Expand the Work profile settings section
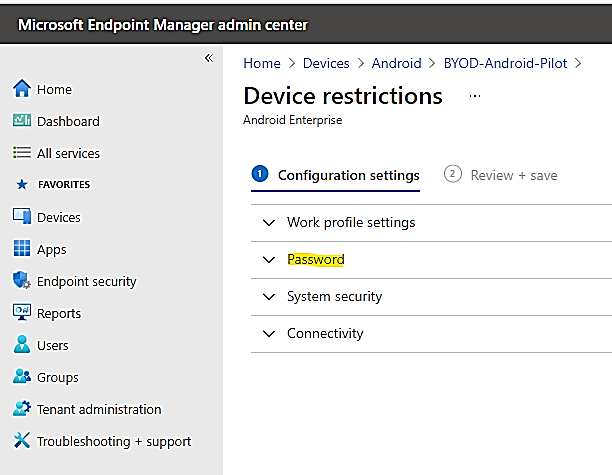Image resolution: width=612 pixels, height=475 pixels. [350, 222]
